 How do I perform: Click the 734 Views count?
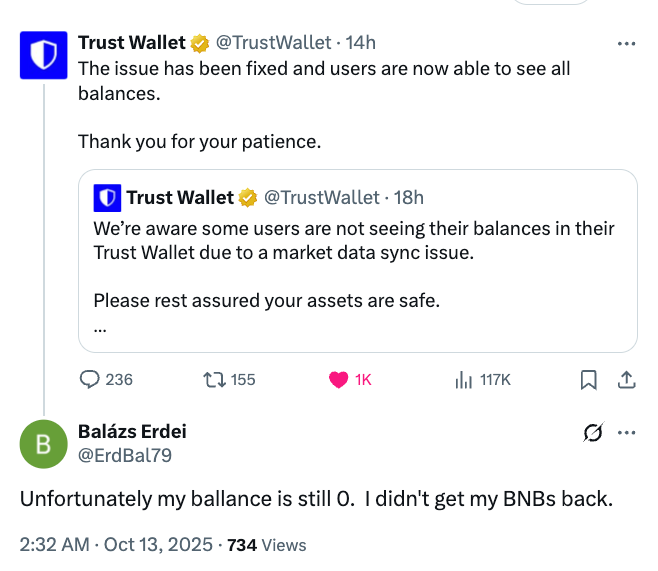tap(267, 545)
